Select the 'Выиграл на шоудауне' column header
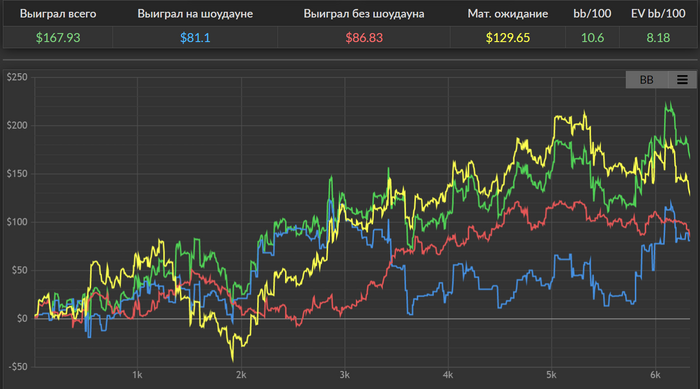The image size is (700, 389). (x=195, y=14)
